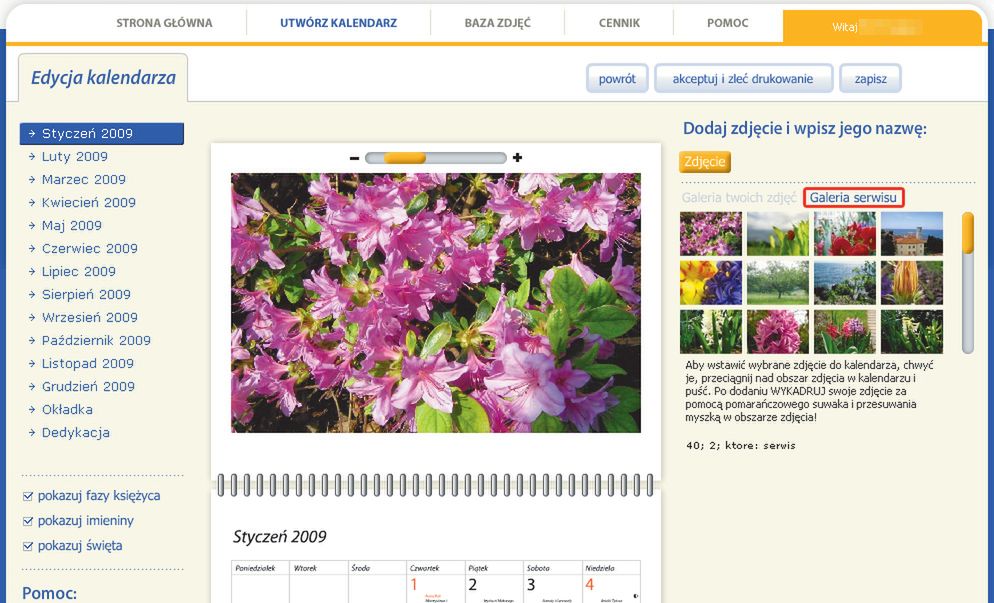This screenshot has height=603, width=994.
Task: Click day 1 in the calendar grid
Action: [414, 585]
